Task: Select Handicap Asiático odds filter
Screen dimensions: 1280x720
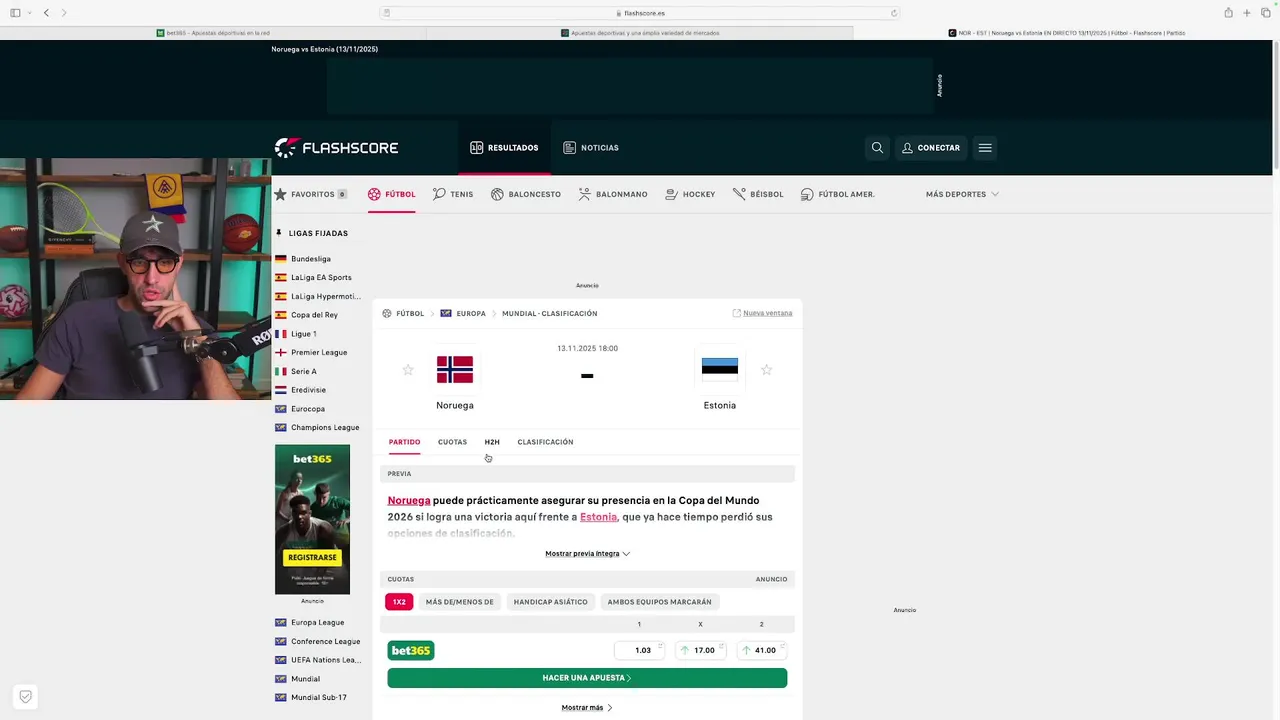Action: pyautogui.click(x=550, y=602)
